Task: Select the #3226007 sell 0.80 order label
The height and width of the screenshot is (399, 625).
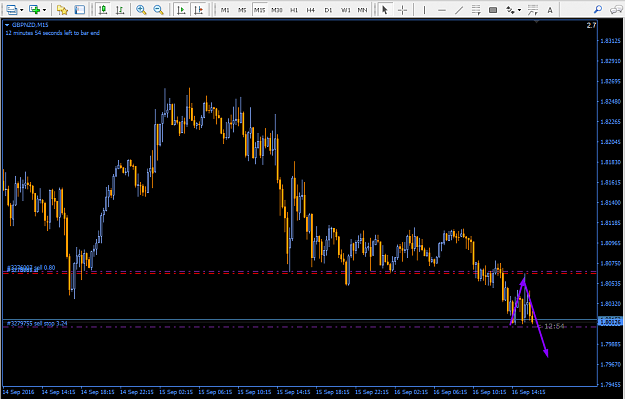Action: click(31, 267)
